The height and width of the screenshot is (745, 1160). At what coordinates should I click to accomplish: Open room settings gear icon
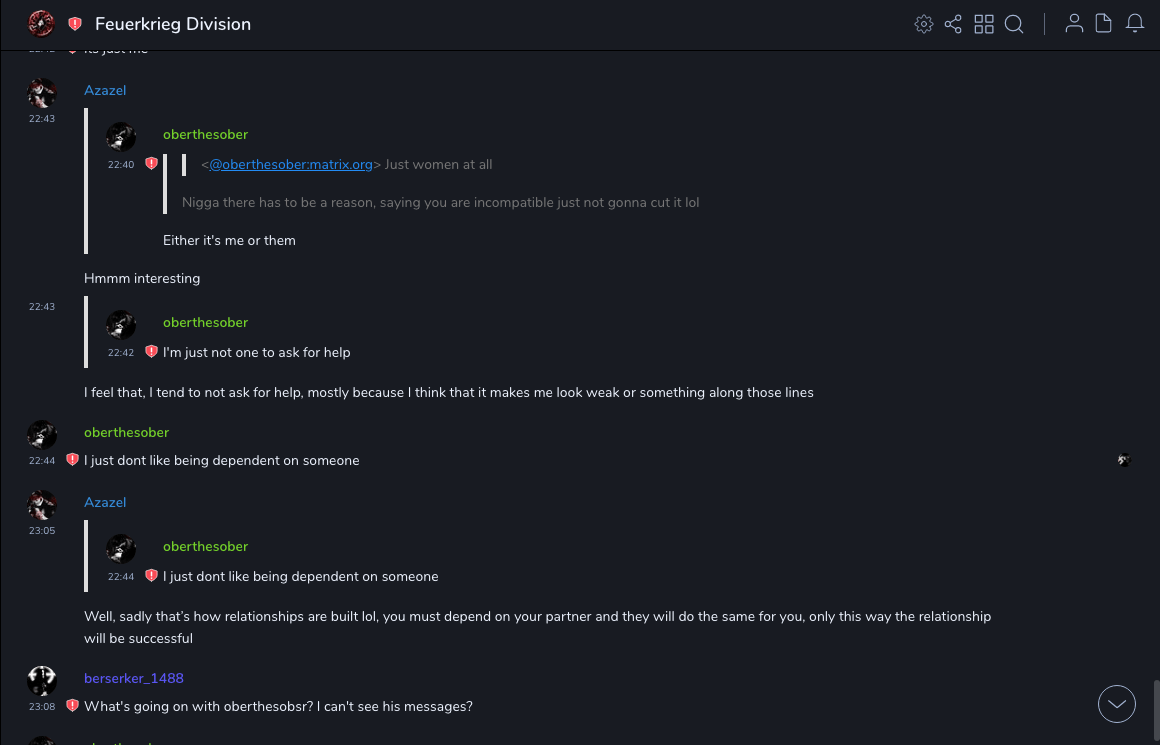[x=924, y=24]
